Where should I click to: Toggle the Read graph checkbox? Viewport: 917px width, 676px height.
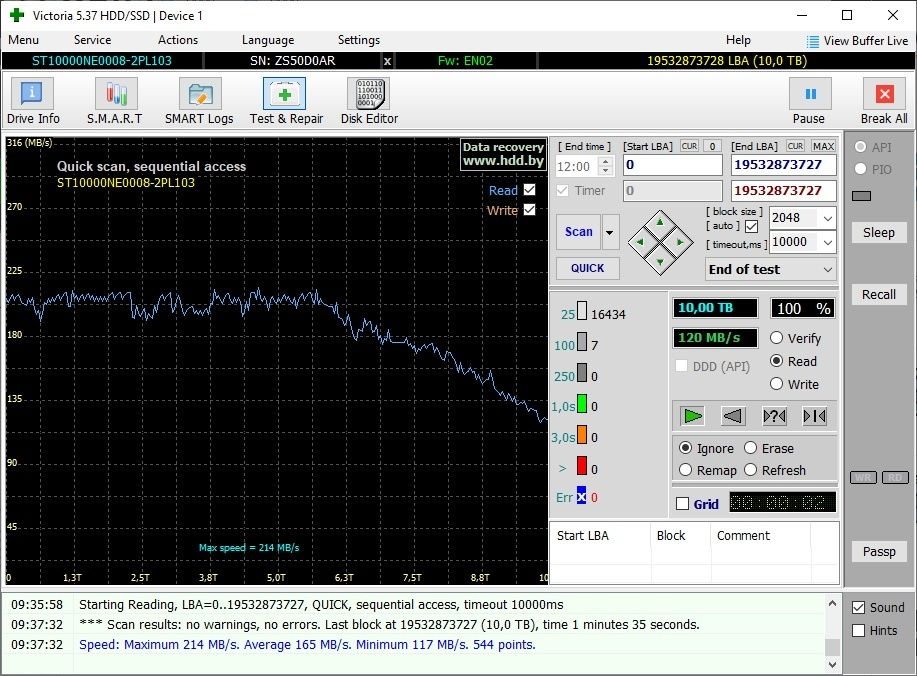coord(530,189)
